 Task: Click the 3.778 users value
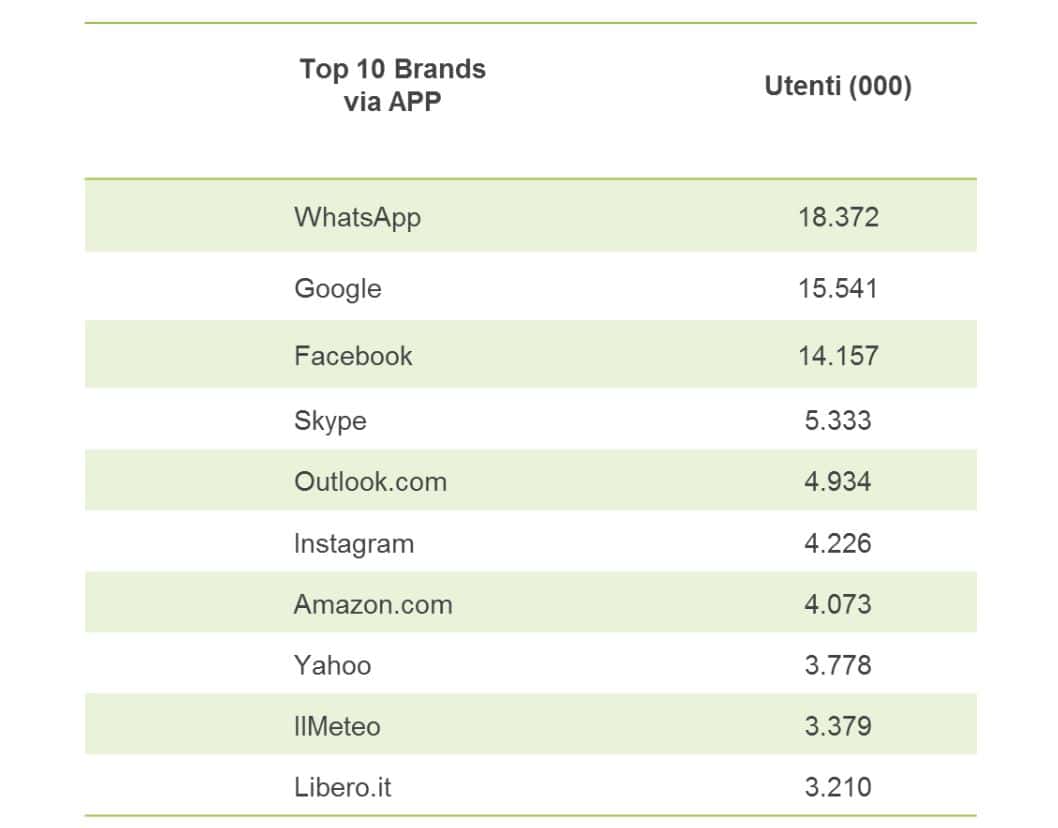pos(838,665)
